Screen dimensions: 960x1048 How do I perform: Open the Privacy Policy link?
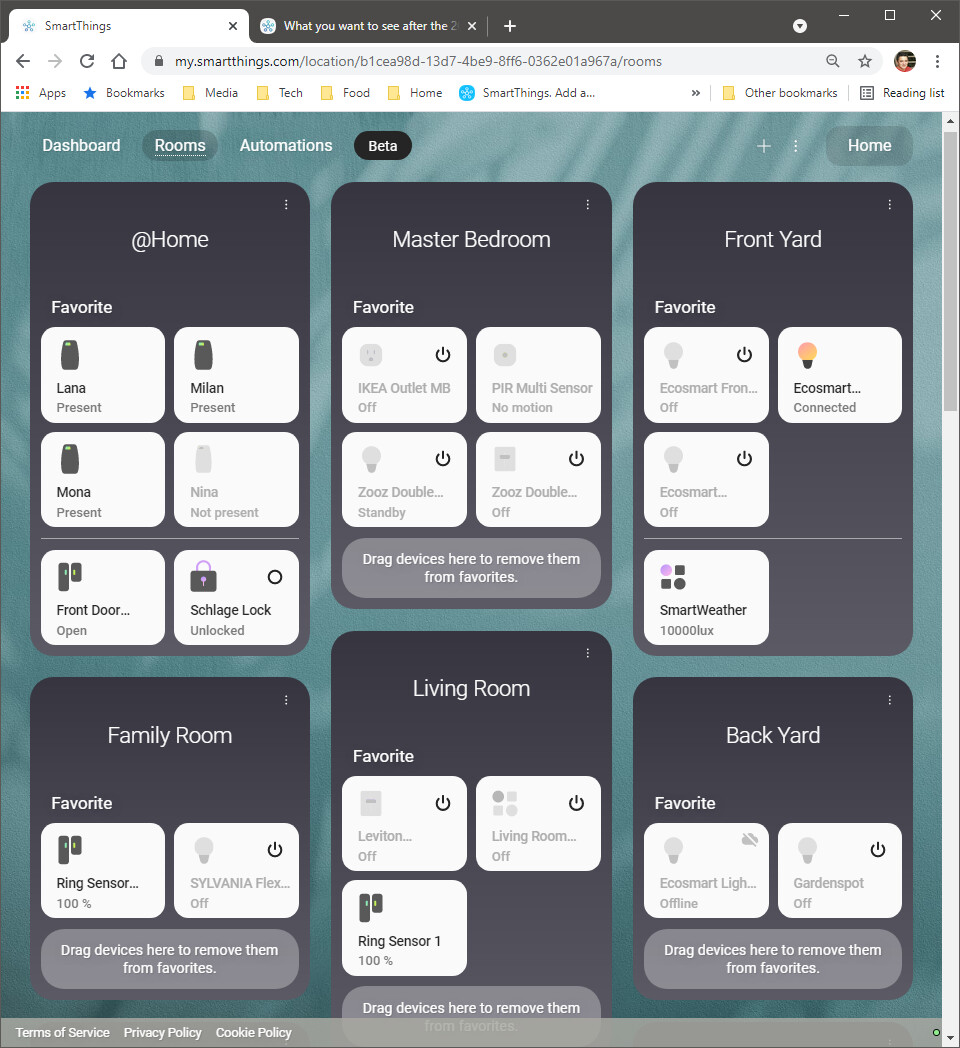162,1033
